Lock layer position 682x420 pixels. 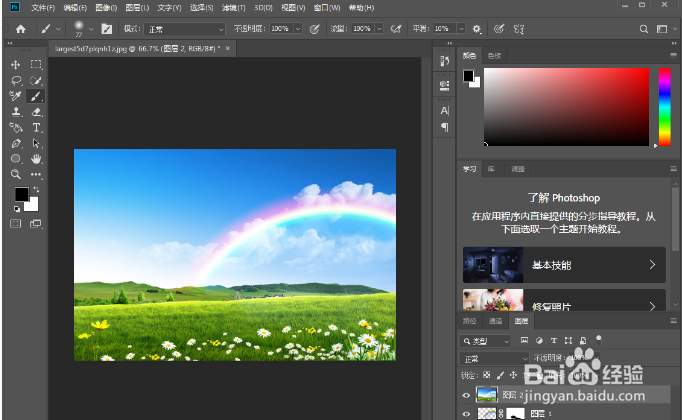(513, 375)
